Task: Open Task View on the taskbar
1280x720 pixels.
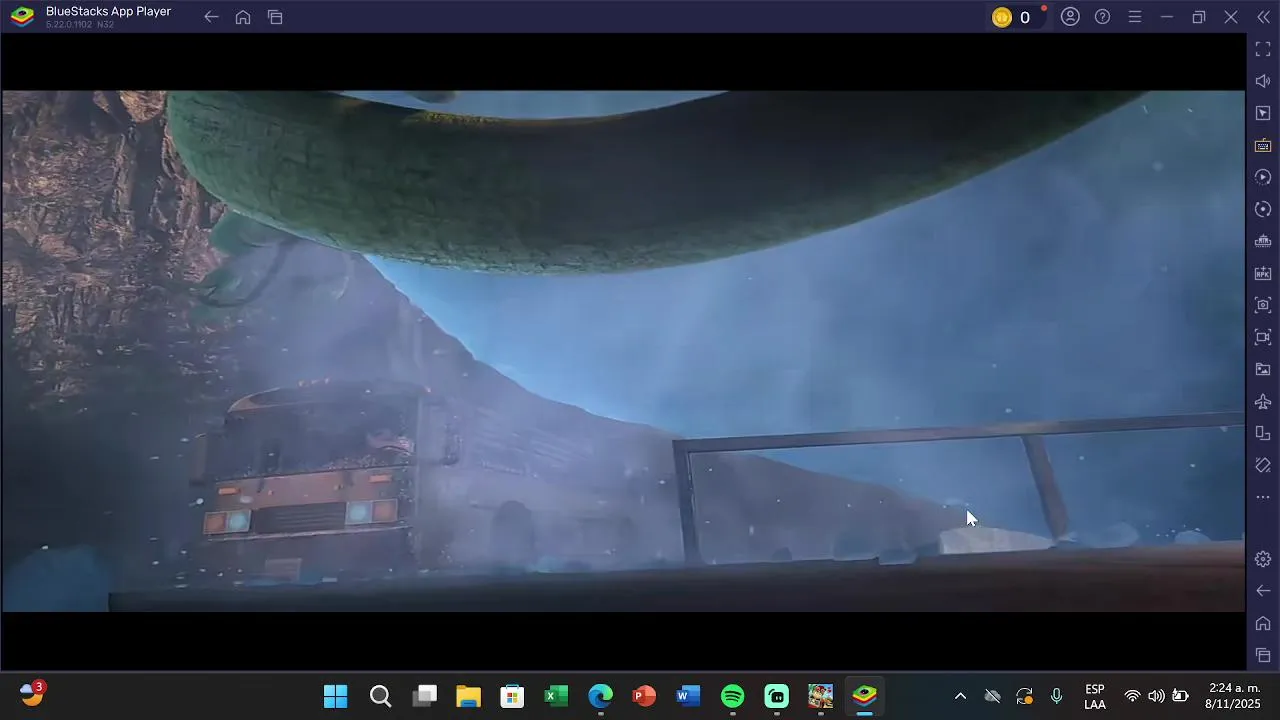Action: pyautogui.click(x=426, y=696)
